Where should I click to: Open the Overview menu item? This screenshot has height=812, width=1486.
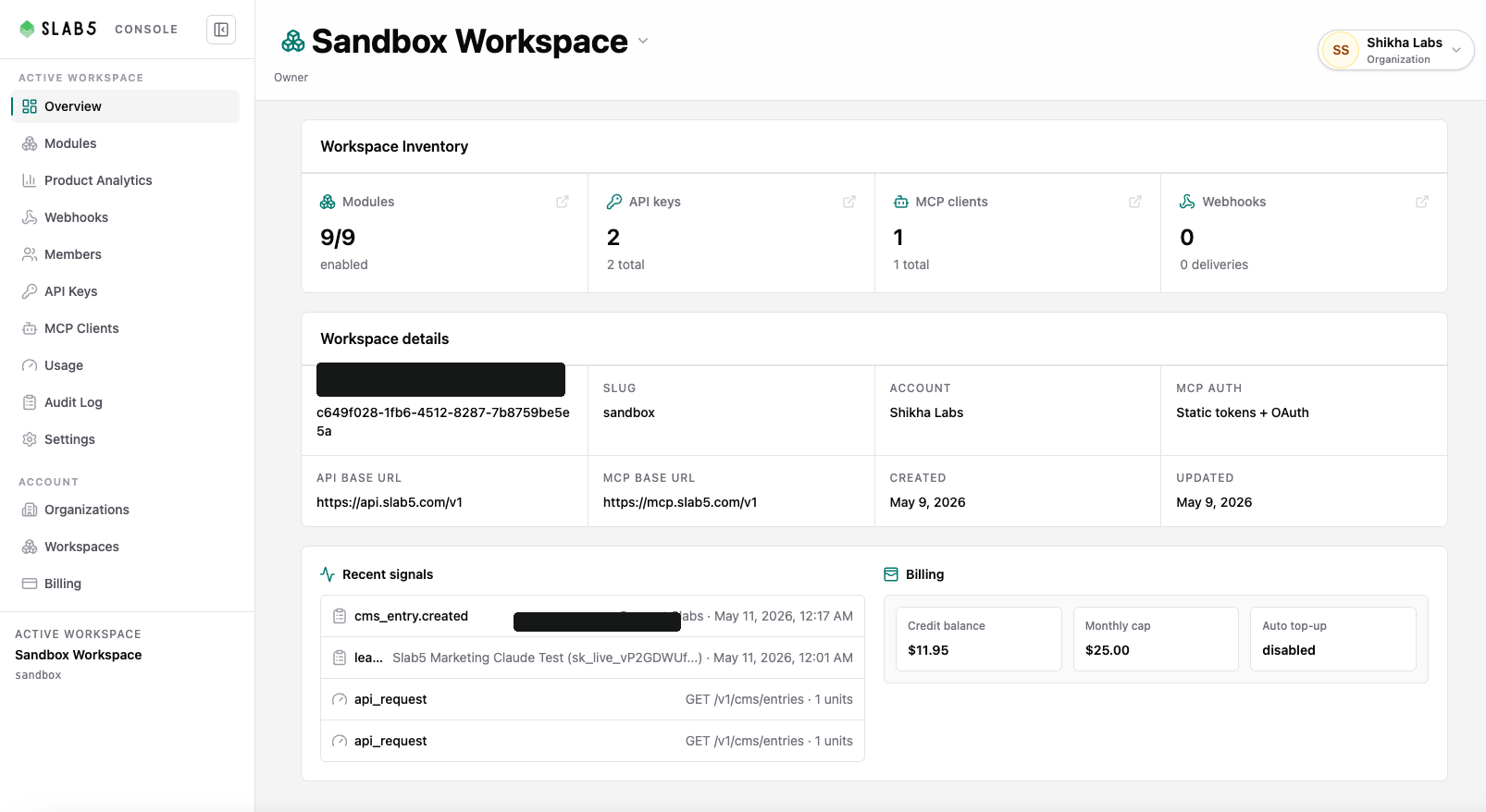125,106
